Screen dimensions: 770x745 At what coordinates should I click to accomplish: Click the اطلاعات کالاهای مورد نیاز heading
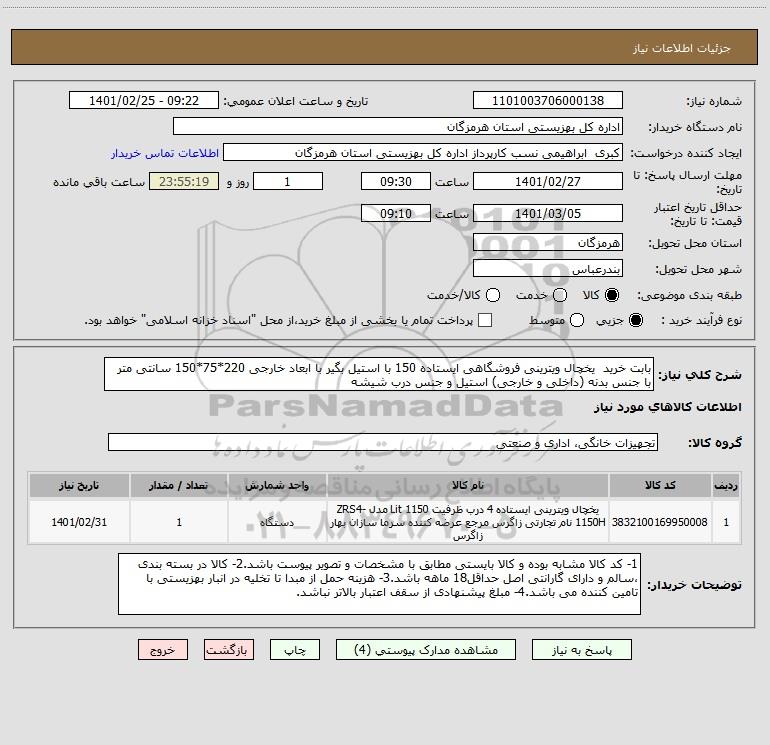[667, 407]
